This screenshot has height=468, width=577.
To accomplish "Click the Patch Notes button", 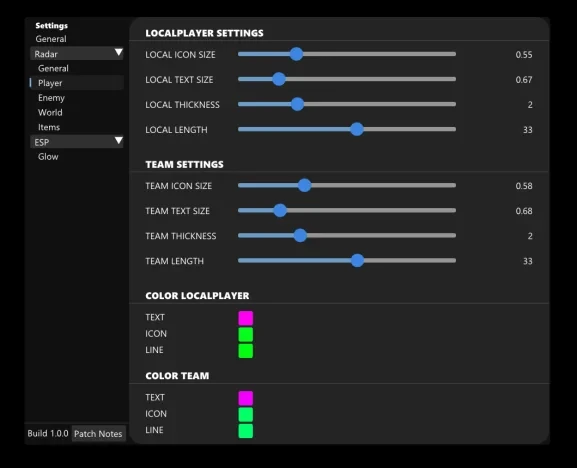I will [x=98, y=434].
